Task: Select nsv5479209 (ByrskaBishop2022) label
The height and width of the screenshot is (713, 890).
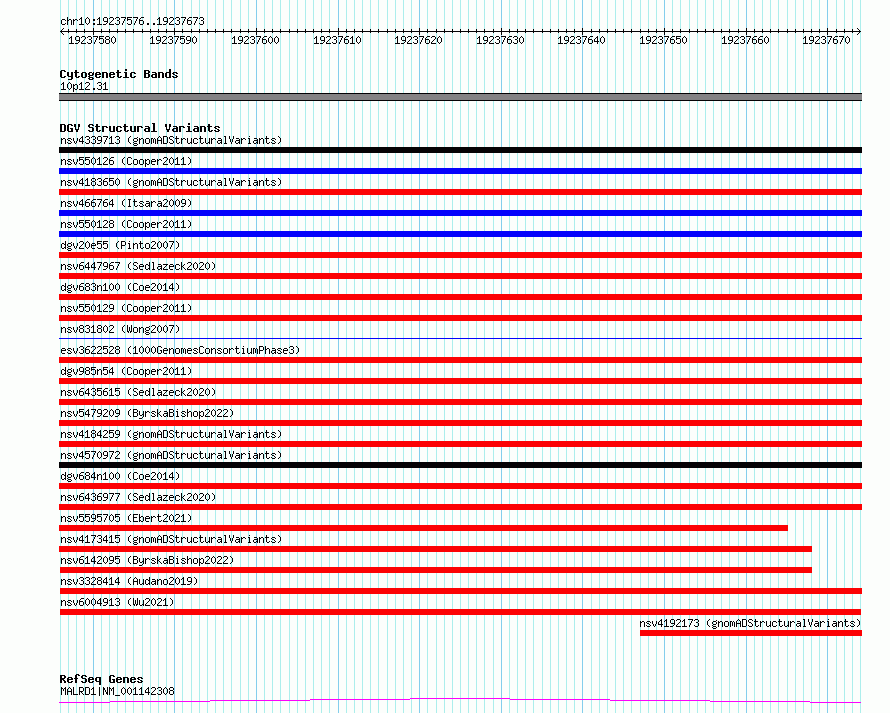Action: pos(147,413)
